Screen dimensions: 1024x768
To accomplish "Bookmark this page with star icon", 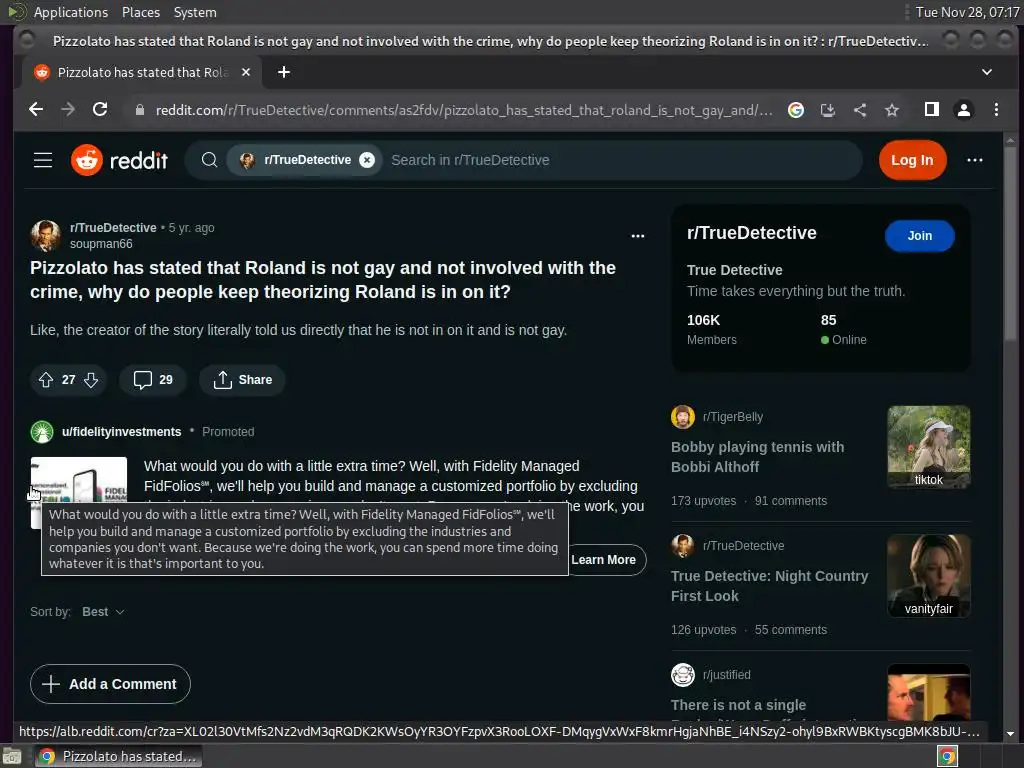I will (x=891, y=110).
